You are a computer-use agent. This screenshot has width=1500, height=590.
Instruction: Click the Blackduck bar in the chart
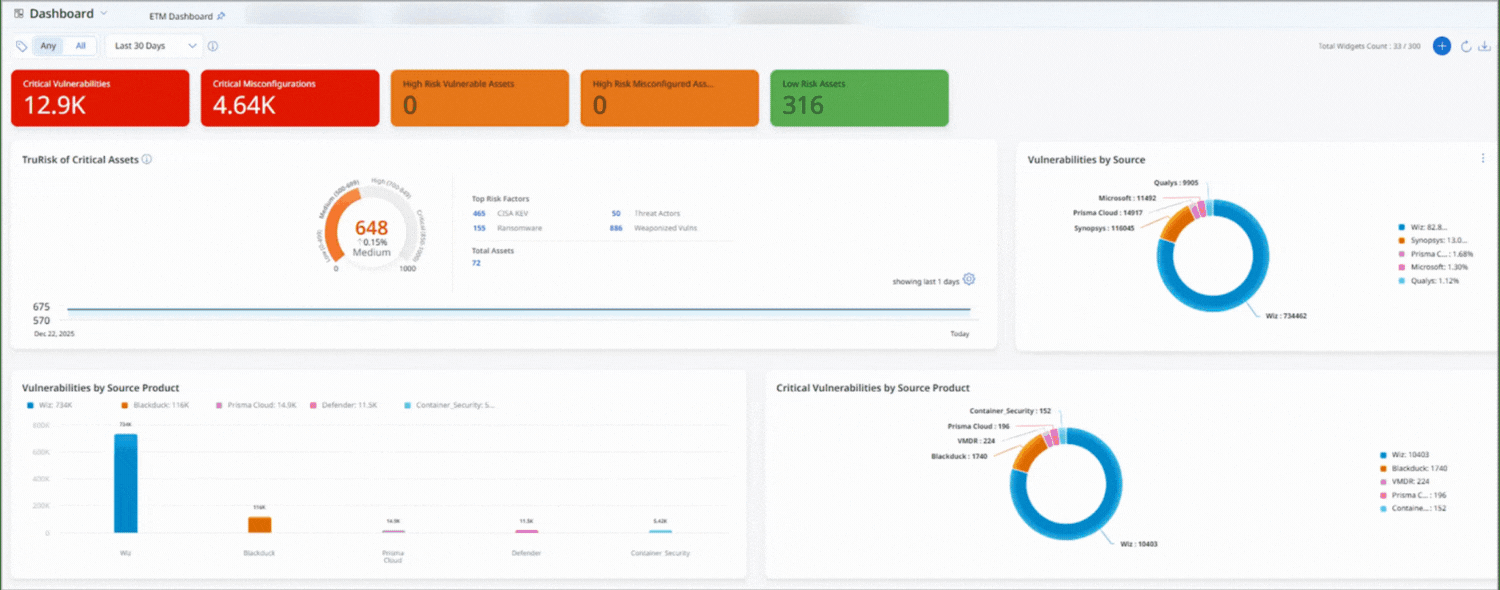(259, 524)
